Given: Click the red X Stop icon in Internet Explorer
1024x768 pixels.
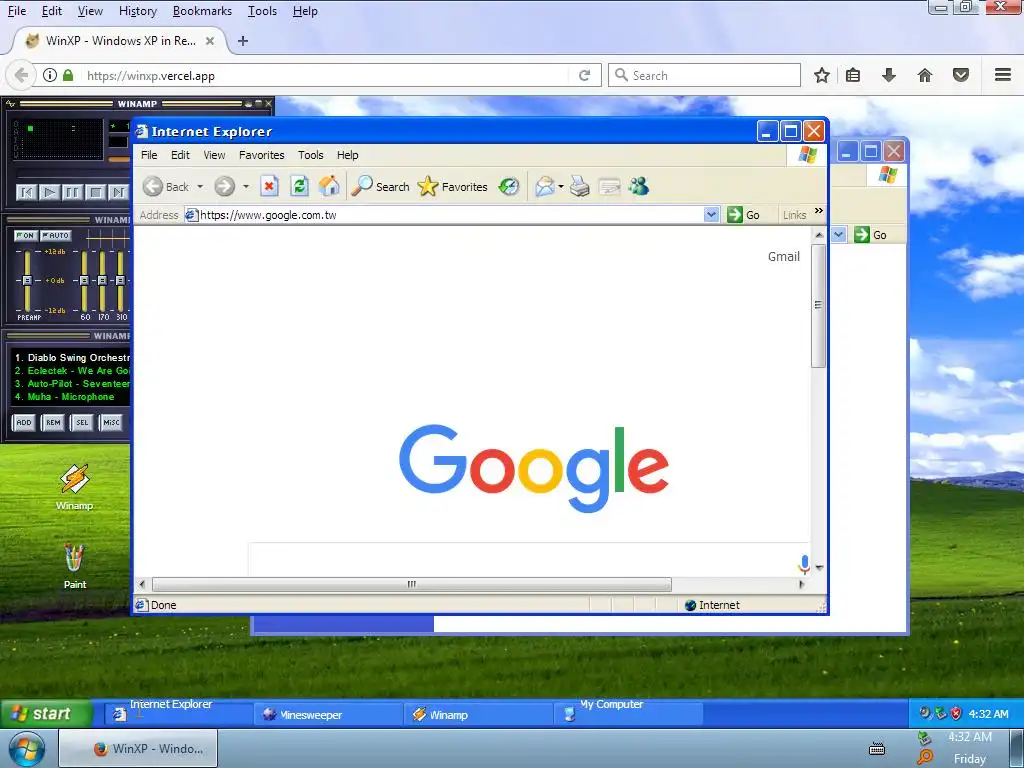Looking at the screenshot, I should 269,187.
